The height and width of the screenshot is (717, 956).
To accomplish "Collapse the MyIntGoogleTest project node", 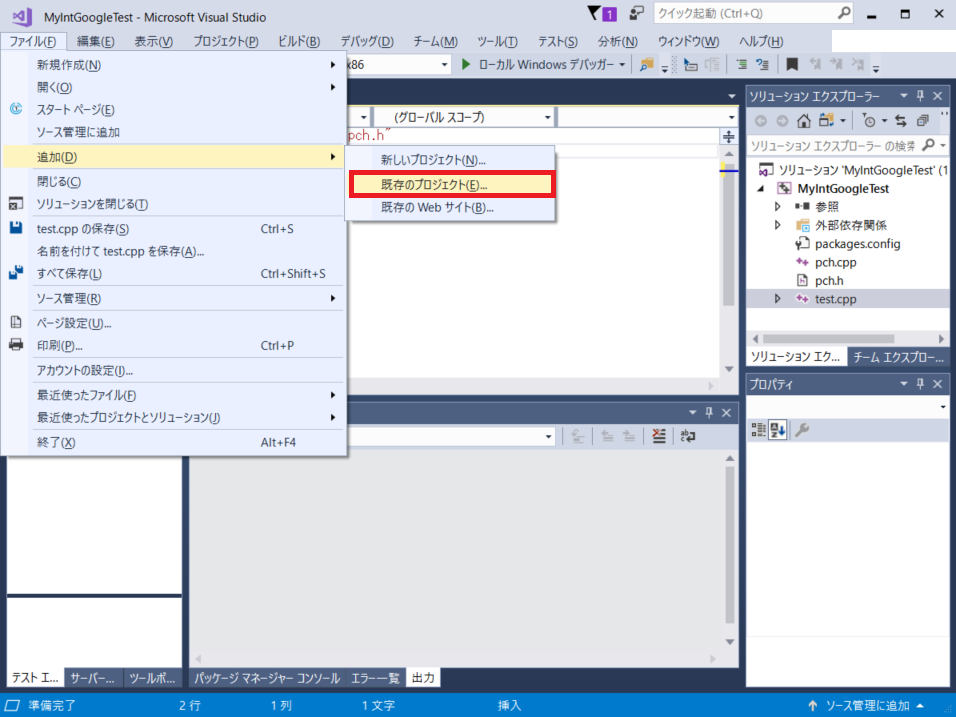I will pyautogui.click(x=761, y=188).
